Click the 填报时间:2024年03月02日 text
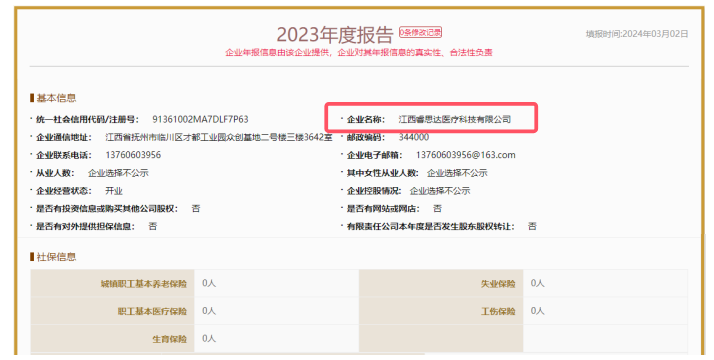 click(637, 34)
